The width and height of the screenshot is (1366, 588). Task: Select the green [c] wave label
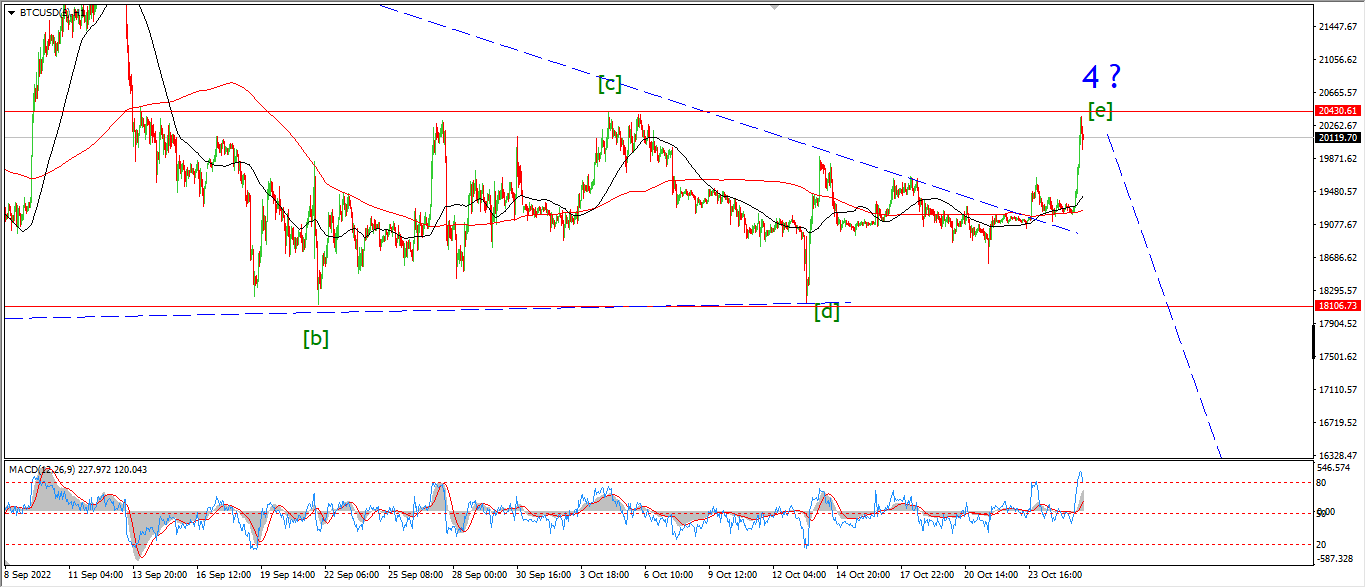point(610,84)
